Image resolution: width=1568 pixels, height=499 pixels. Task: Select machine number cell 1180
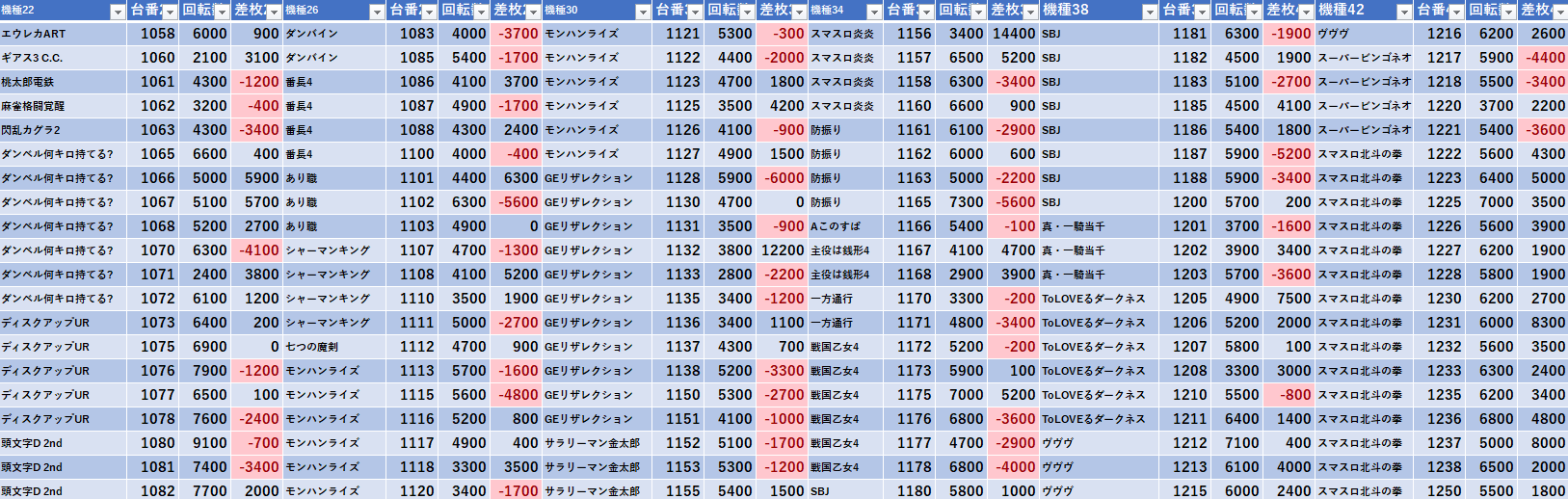click(x=910, y=491)
